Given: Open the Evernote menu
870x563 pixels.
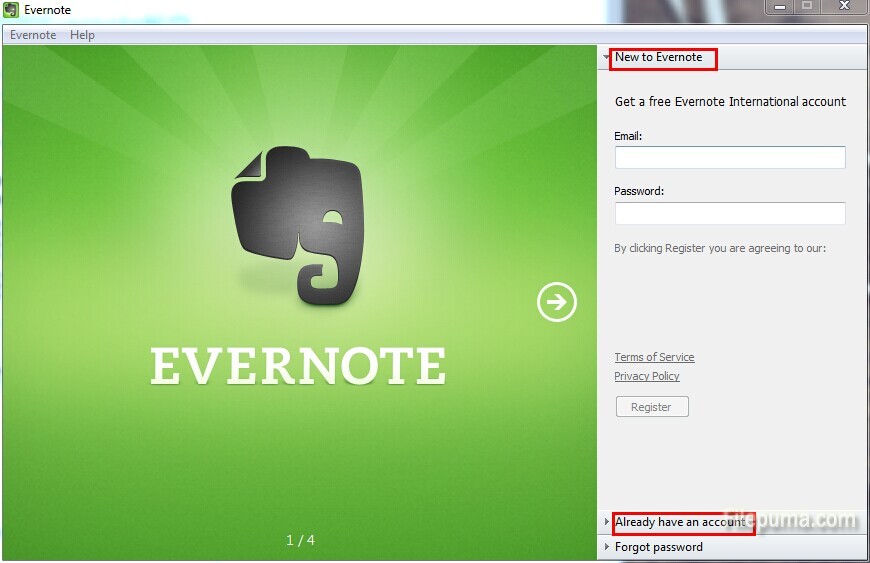Looking at the screenshot, I should 33,35.
